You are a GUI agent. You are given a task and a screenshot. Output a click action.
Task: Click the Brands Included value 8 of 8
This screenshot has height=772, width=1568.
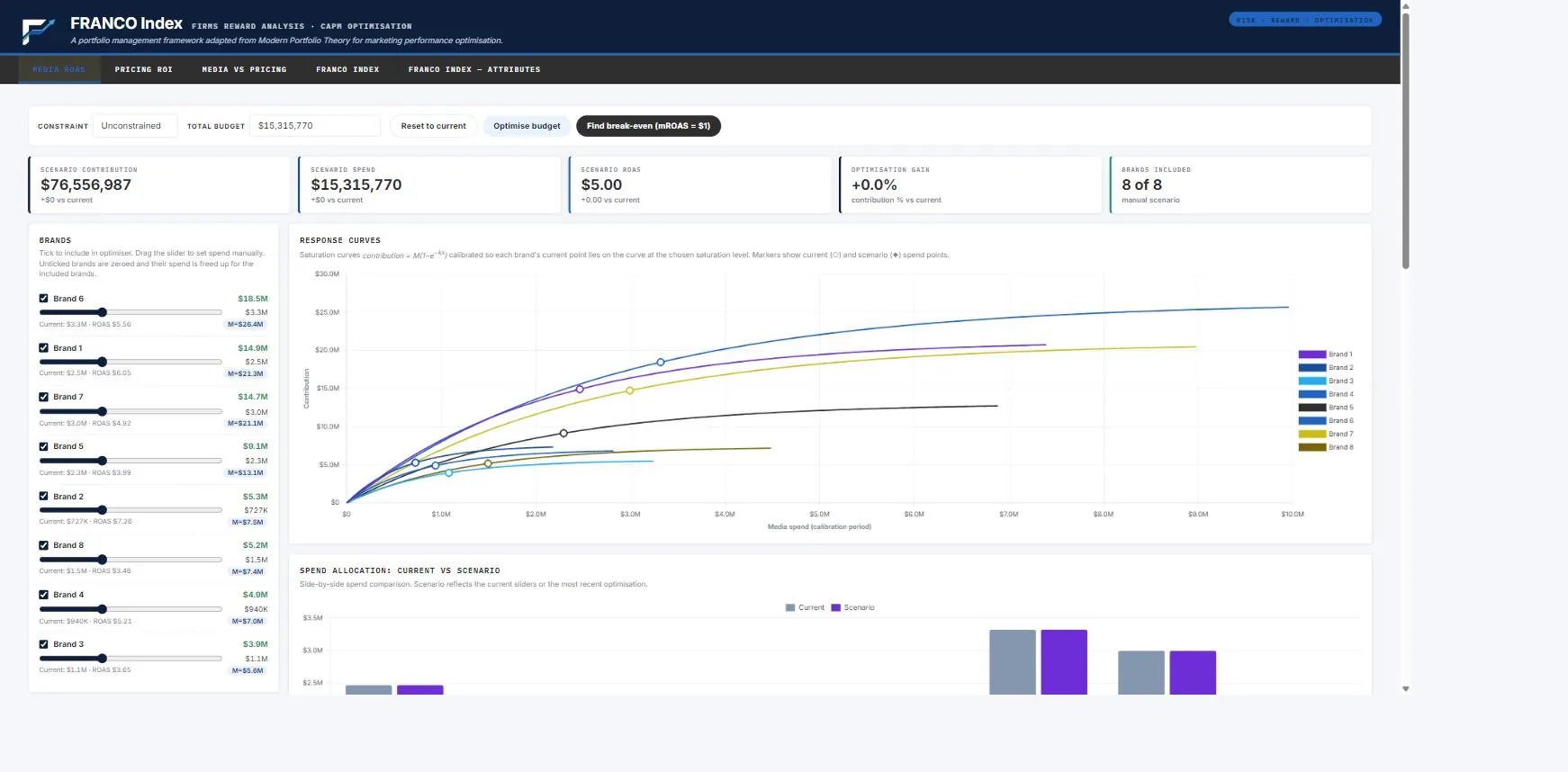1141,184
